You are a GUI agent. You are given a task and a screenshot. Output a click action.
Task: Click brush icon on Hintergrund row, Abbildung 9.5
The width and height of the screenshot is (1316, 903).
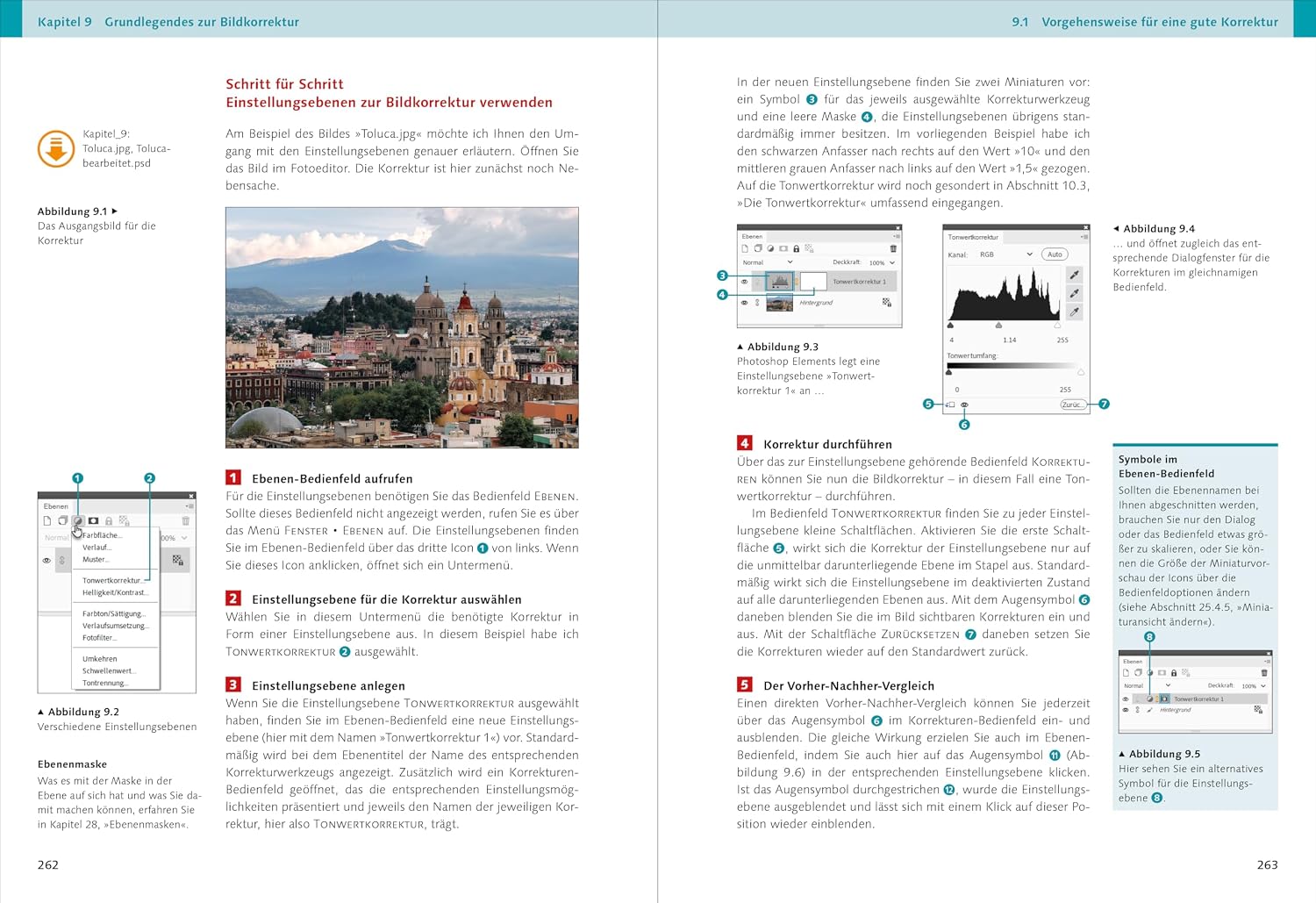1150,709
